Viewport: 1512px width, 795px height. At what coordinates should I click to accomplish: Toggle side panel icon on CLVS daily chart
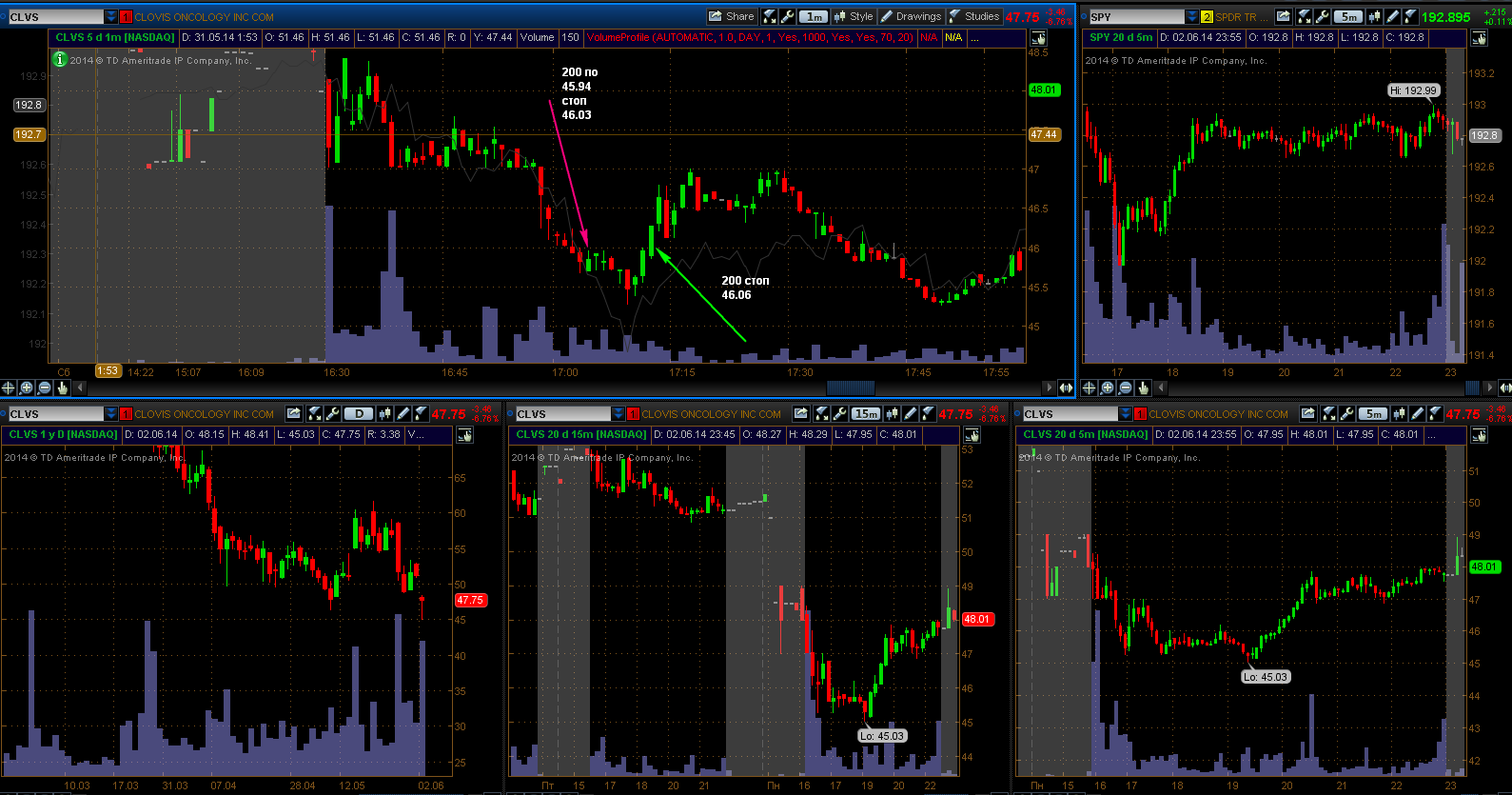[464, 435]
